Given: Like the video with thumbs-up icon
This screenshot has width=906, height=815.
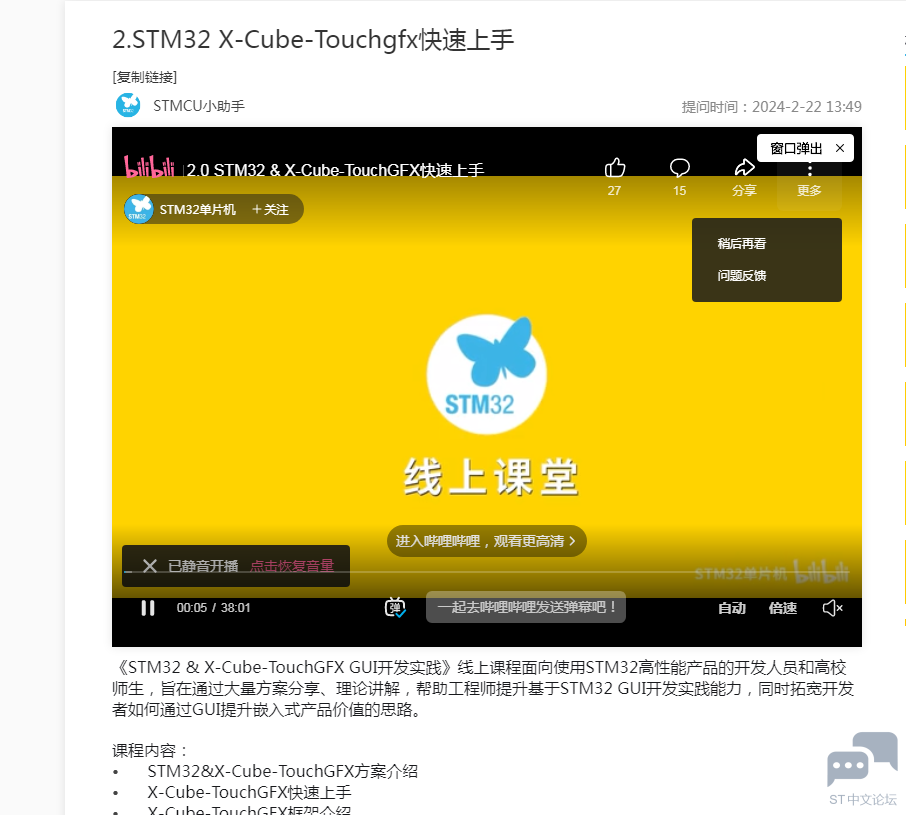Looking at the screenshot, I should pos(615,168).
